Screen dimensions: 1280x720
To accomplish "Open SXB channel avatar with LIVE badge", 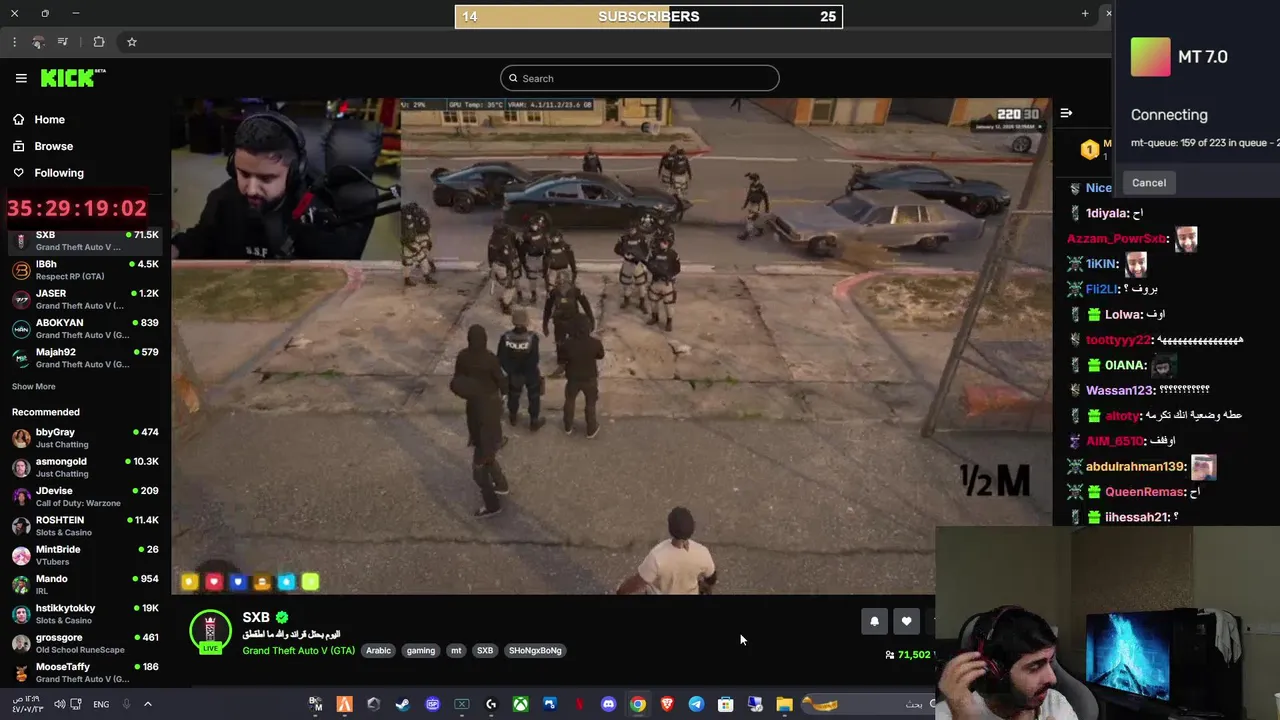I will 210,632.
